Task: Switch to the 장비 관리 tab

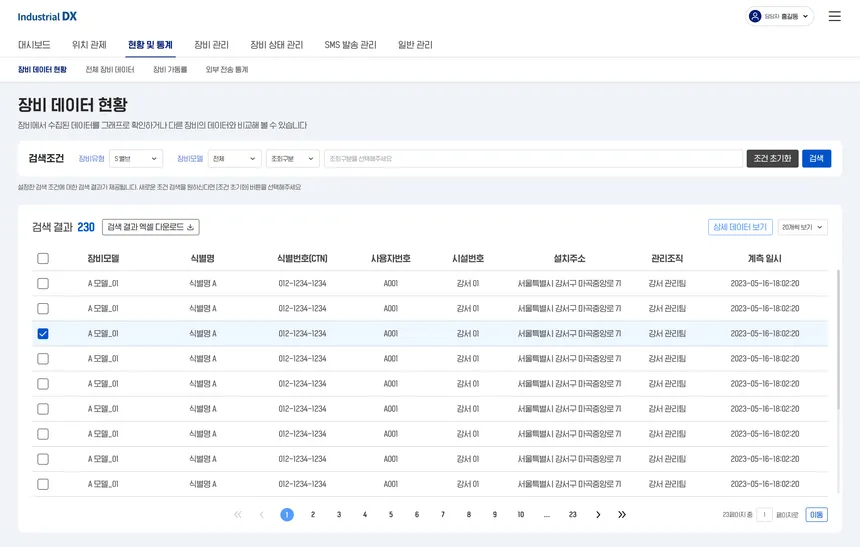Action: point(211,45)
